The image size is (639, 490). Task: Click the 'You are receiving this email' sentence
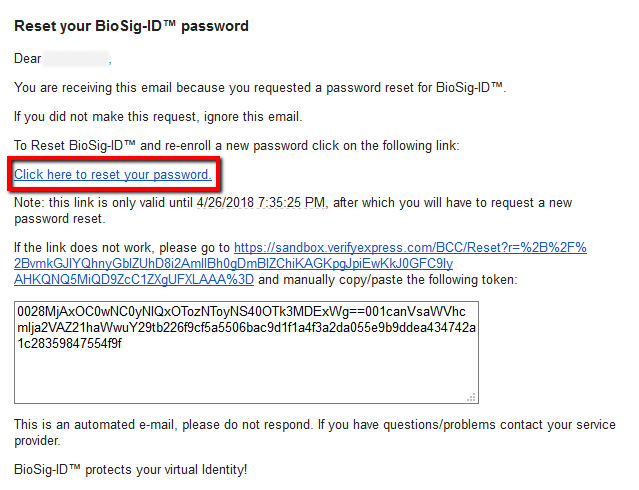click(x=260, y=88)
